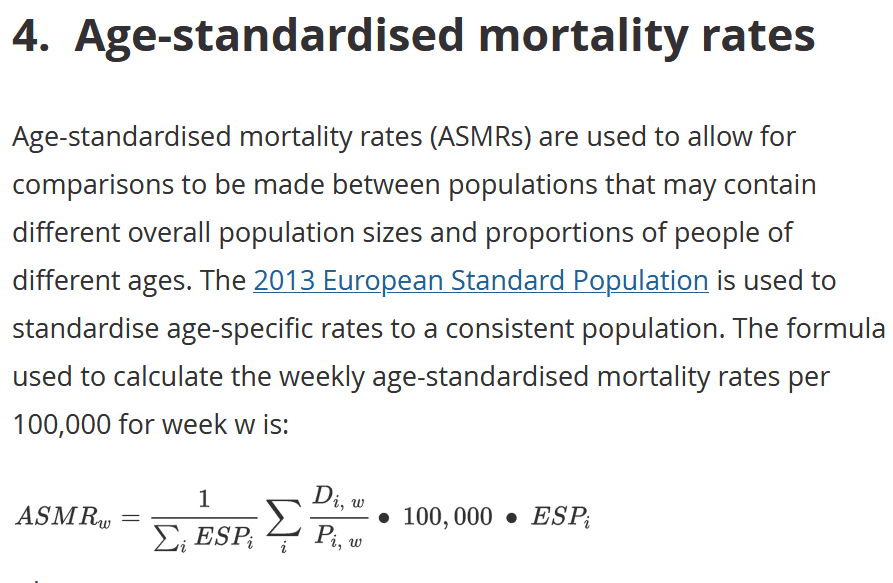Click the section number 4 in heading
Screen dimensions: 893x583
[30, 35]
